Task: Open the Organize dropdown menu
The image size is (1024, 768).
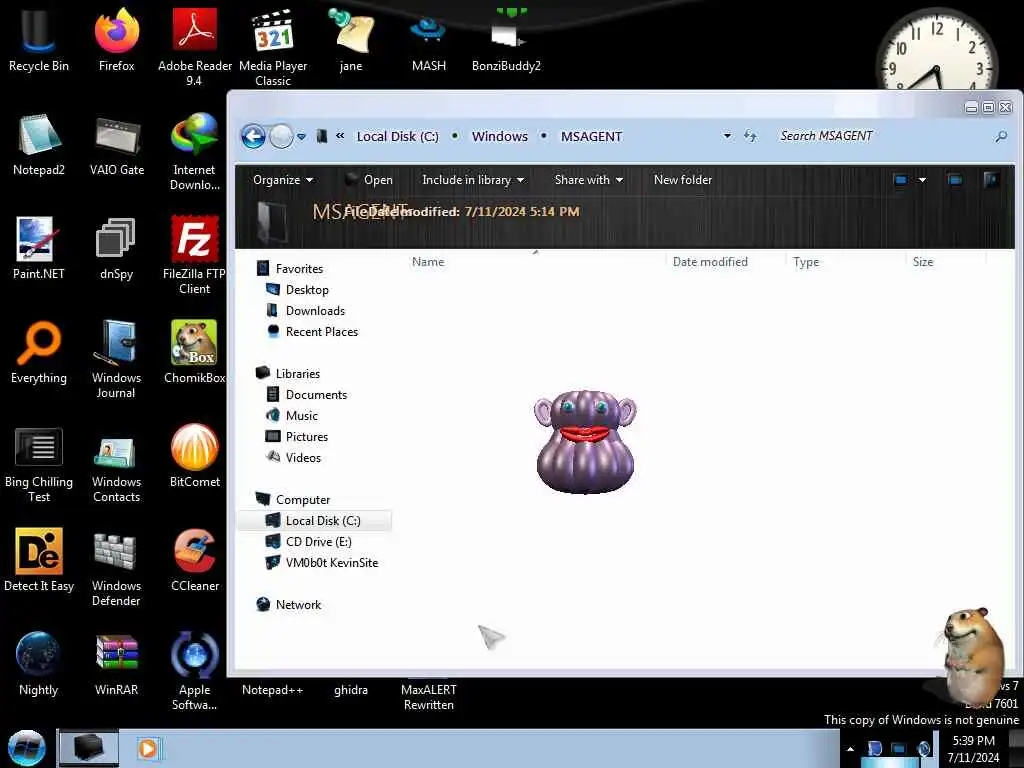Action: 283,180
